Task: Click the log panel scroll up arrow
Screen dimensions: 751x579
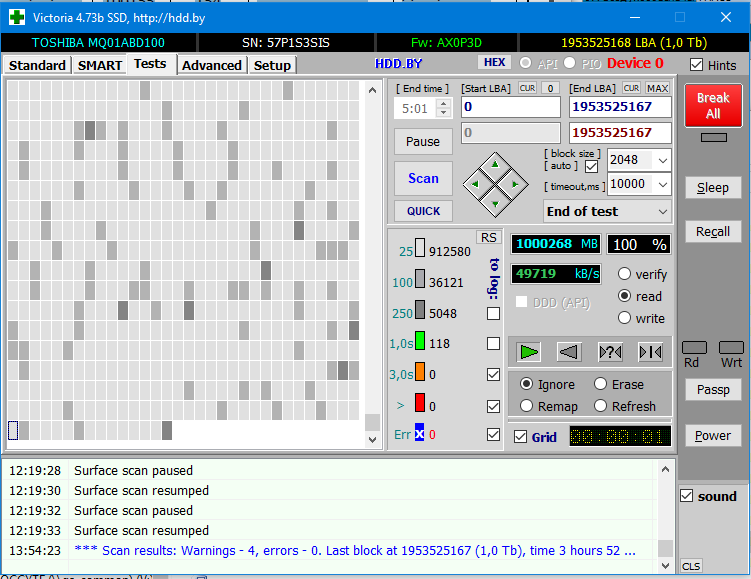Action: (665, 469)
